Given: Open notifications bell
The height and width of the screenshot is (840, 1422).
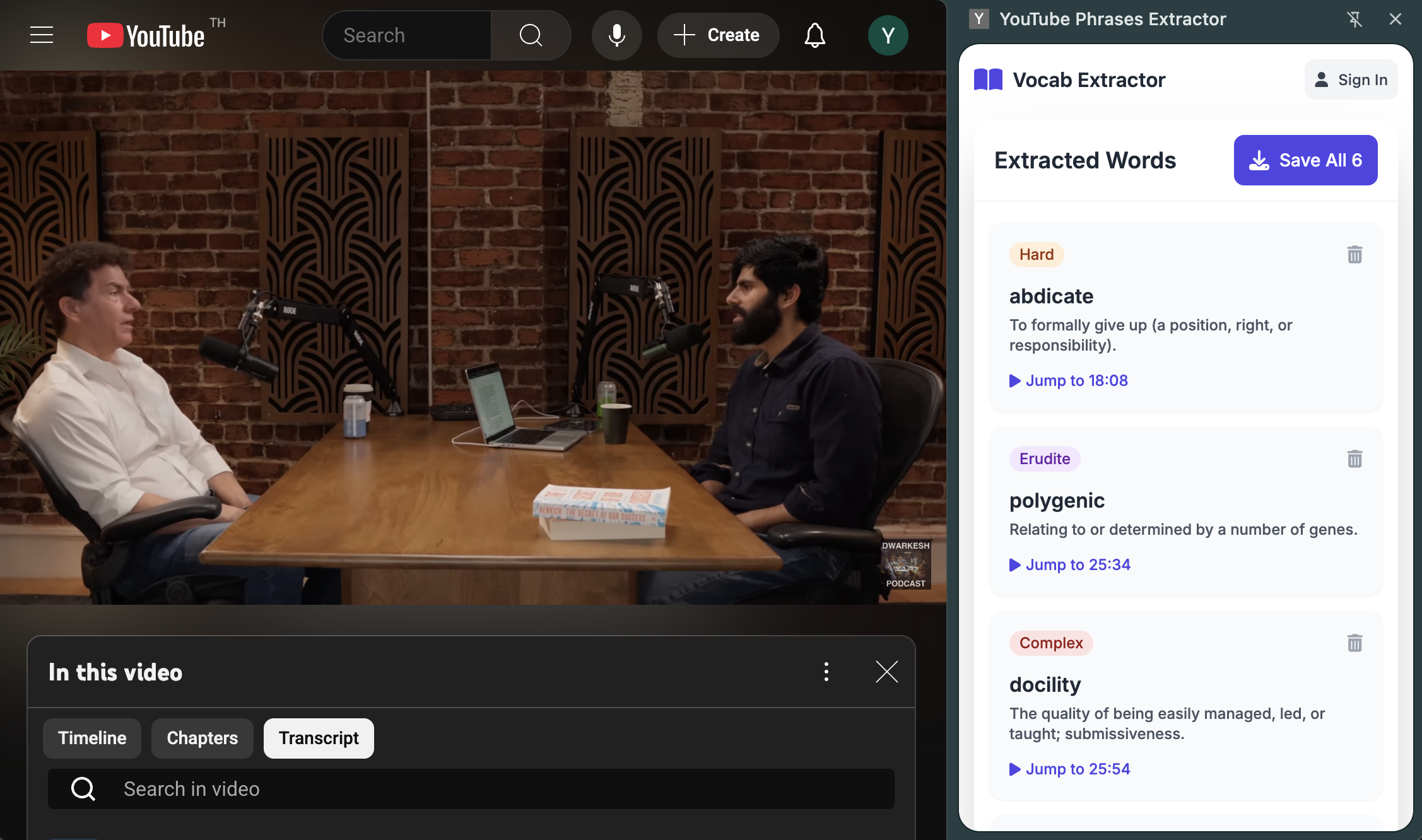Looking at the screenshot, I should point(814,35).
